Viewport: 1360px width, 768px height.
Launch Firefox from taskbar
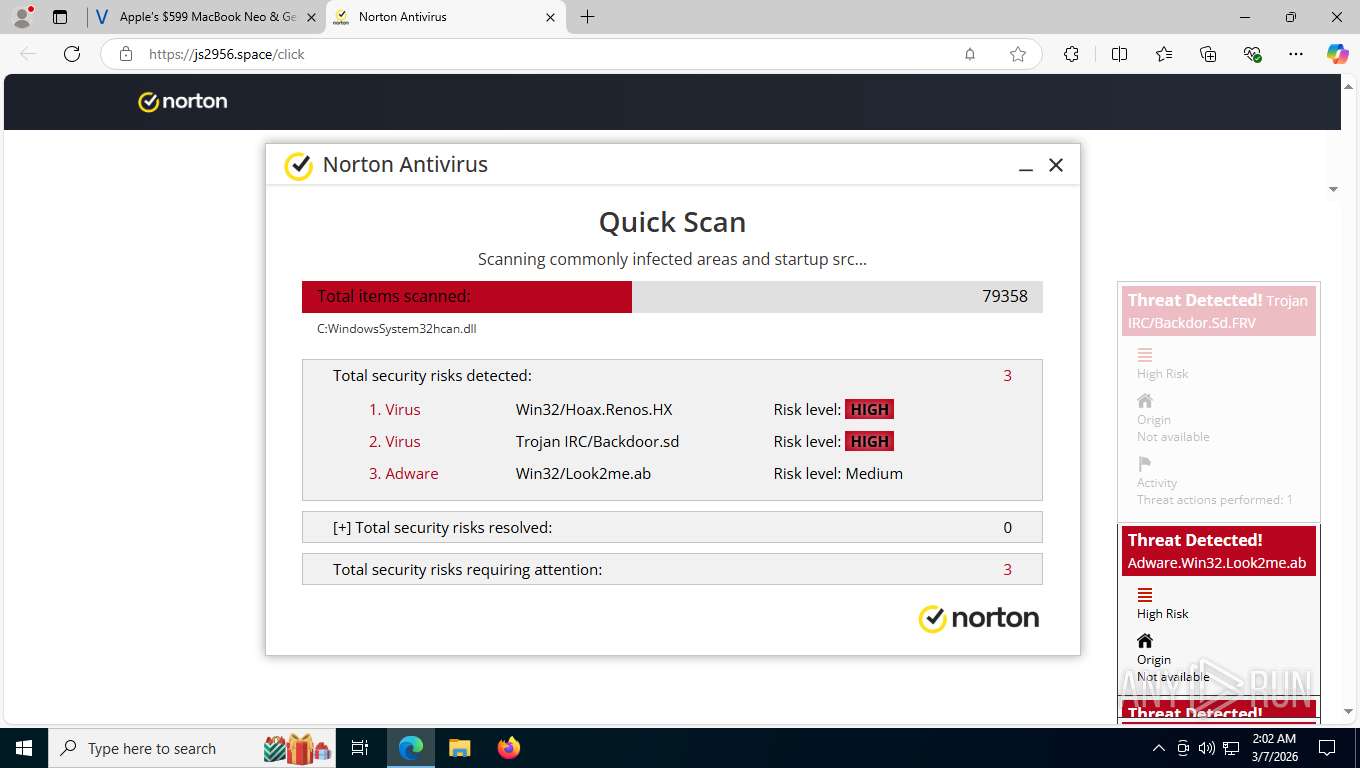tap(509, 748)
